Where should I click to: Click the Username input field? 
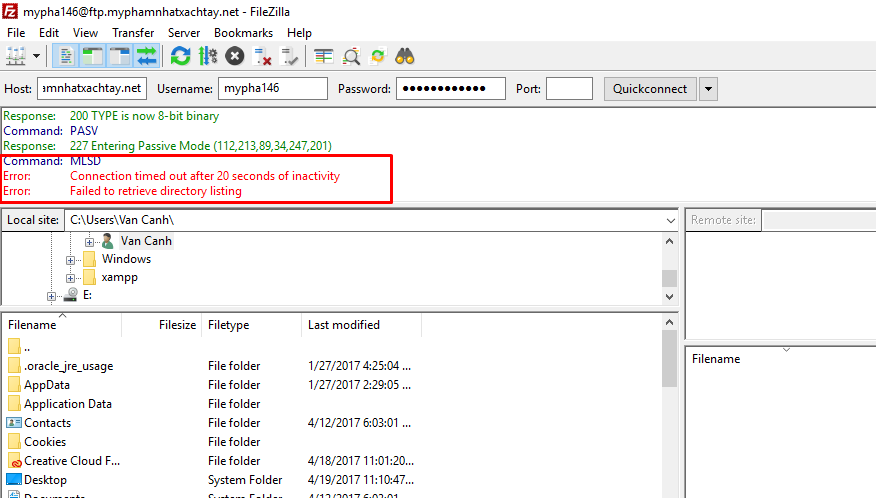coord(273,88)
